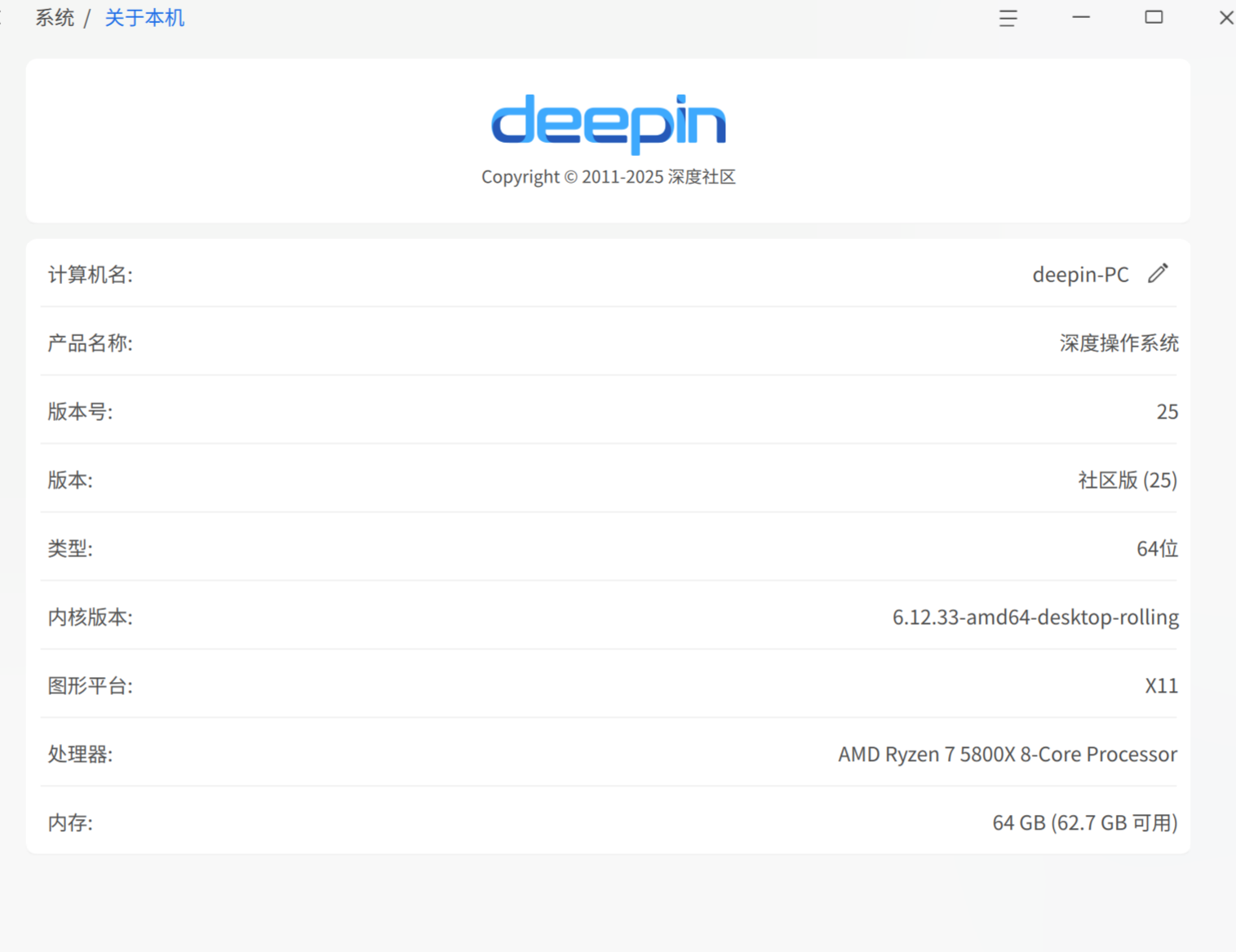Screen dimensions: 1236x952
Task: Click the 类型 label
Action: (70, 549)
